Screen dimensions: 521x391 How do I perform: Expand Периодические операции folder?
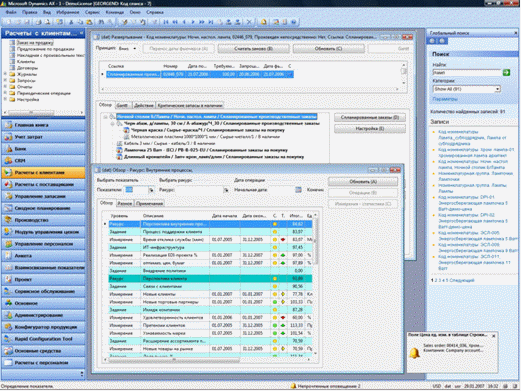coord(5,93)
